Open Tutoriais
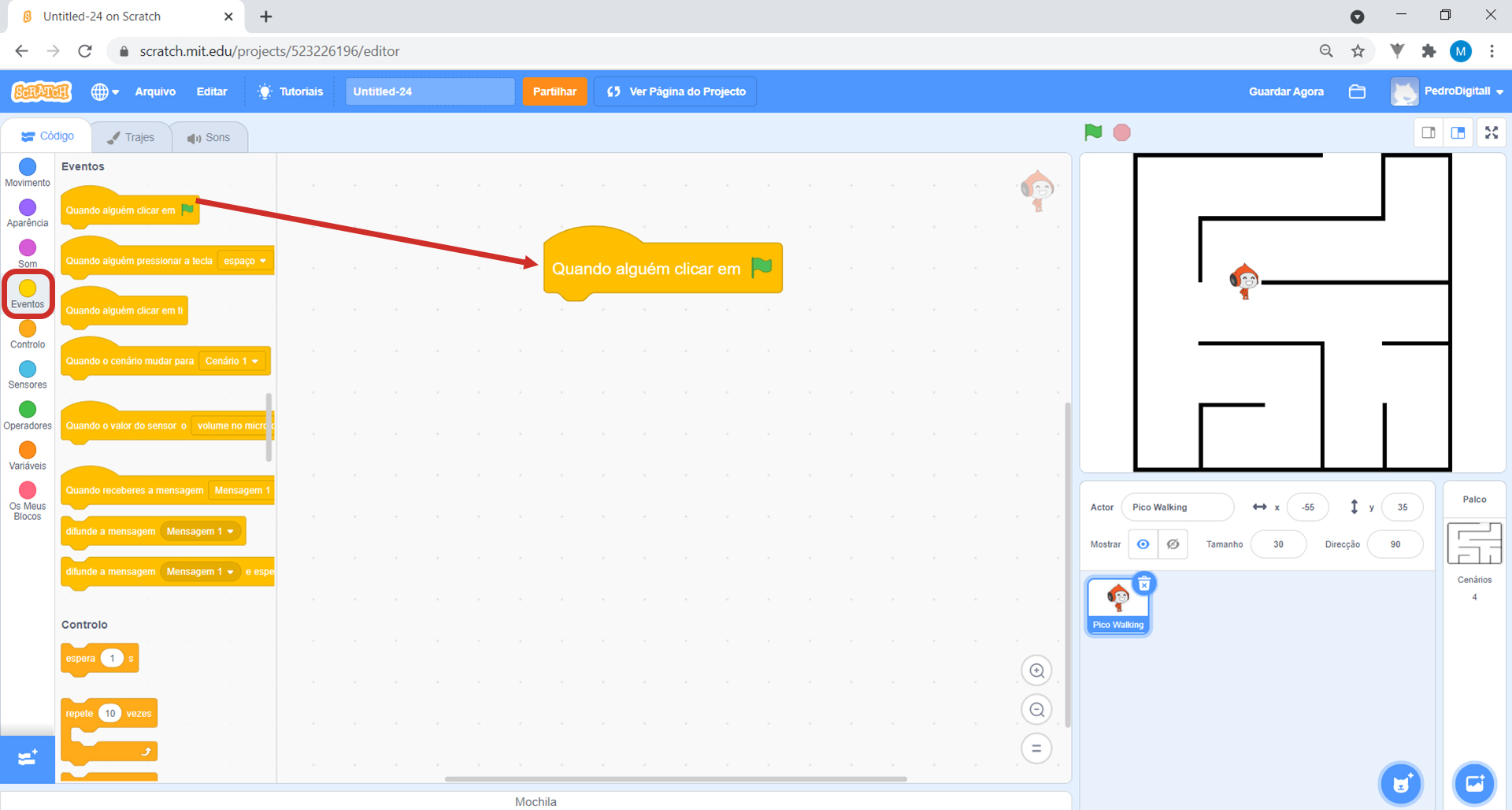 click(291, 91)
